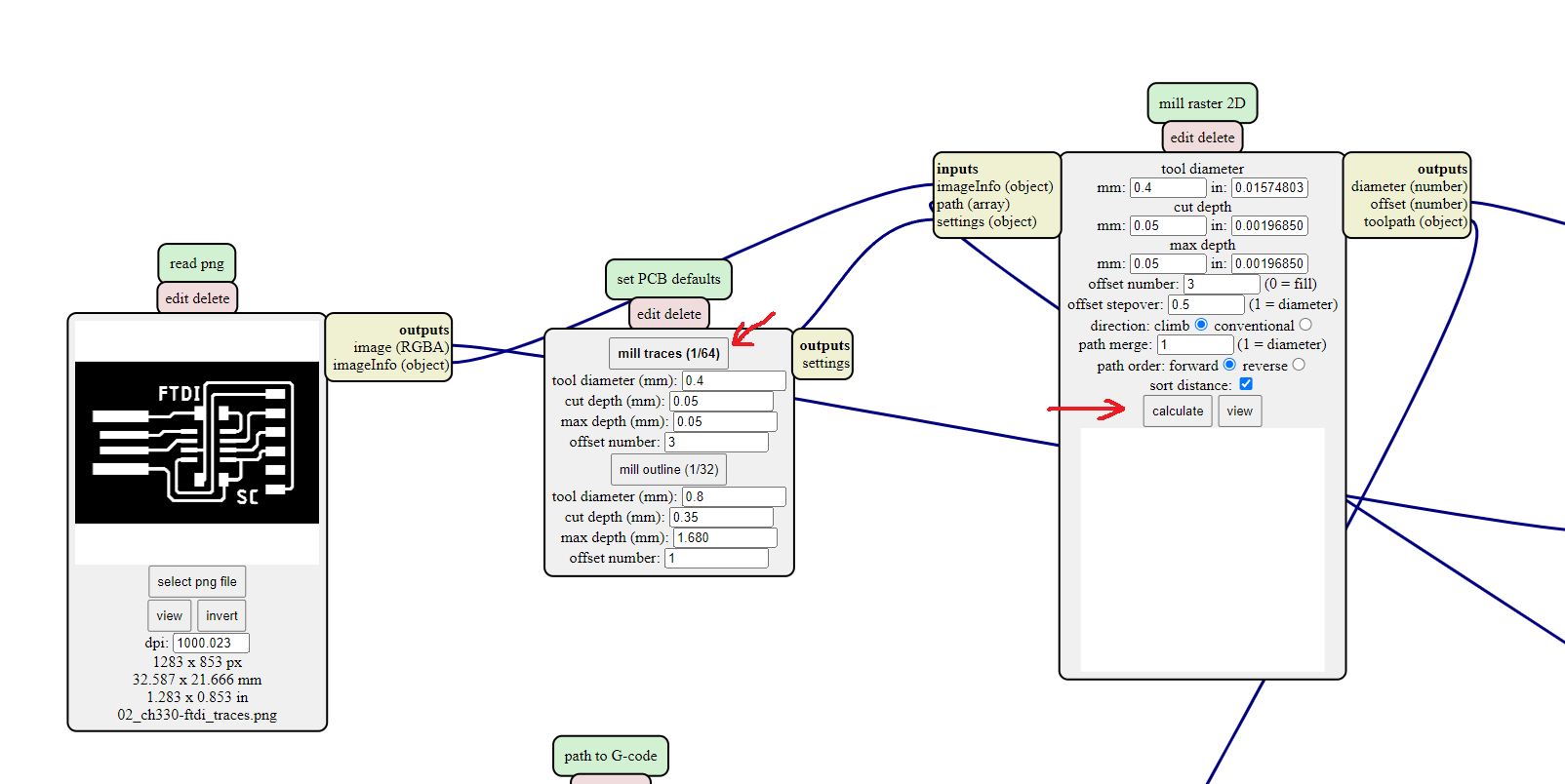Click toolpath (object) output

(x=1415, y=221)
